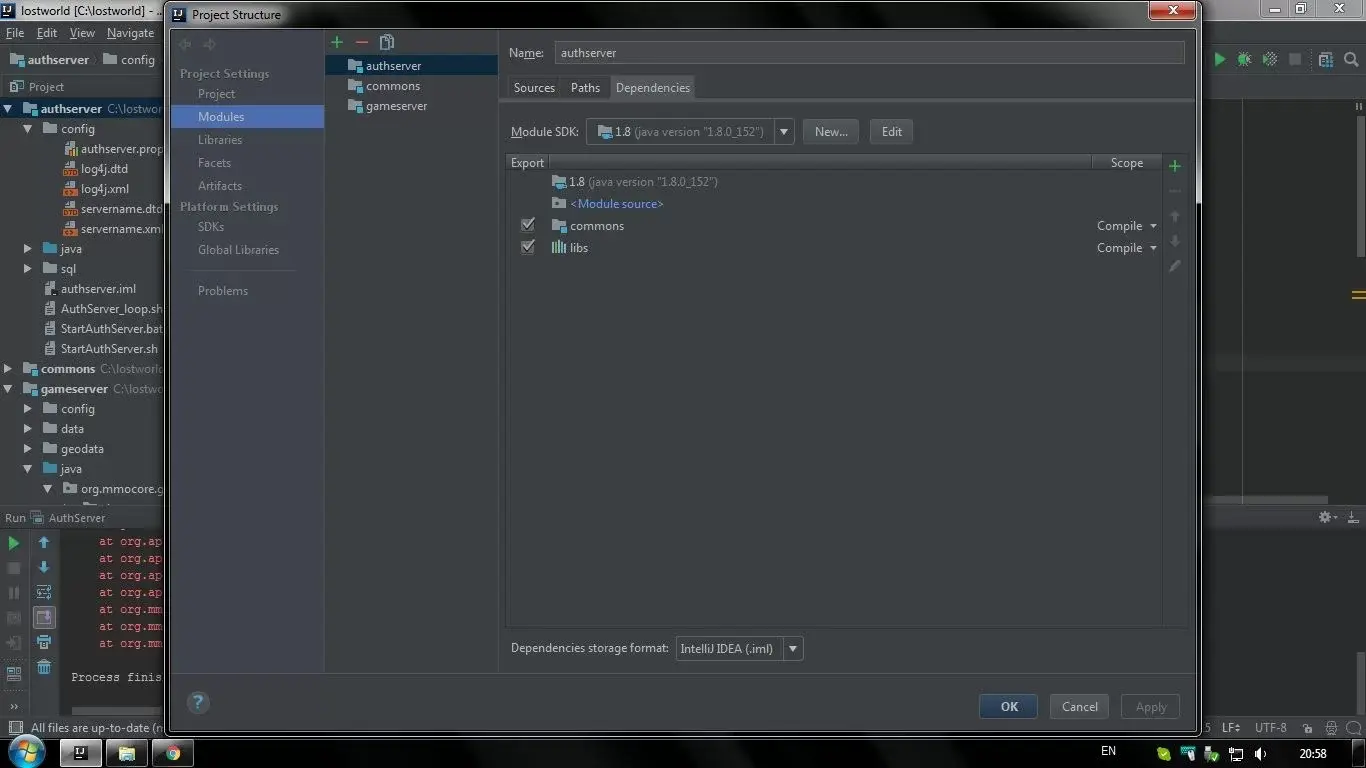
Task: Click the lock icon in status bar
Action: coord(1308,728)
